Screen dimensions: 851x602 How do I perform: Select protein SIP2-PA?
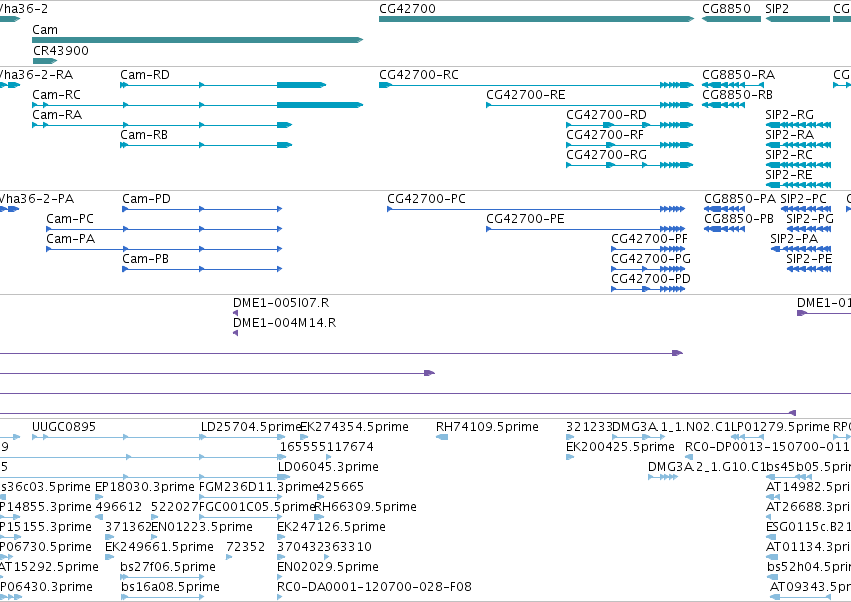[801, 249]
